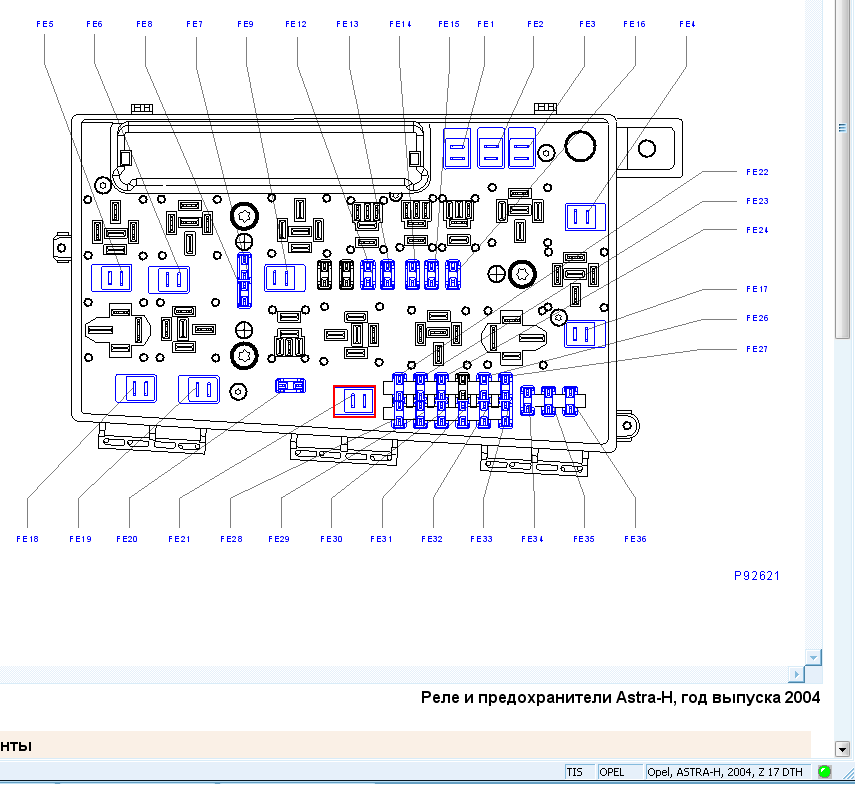
Task: Click the FE33 label at bottom
Action: pyautogui.click(x=481, y=539)
